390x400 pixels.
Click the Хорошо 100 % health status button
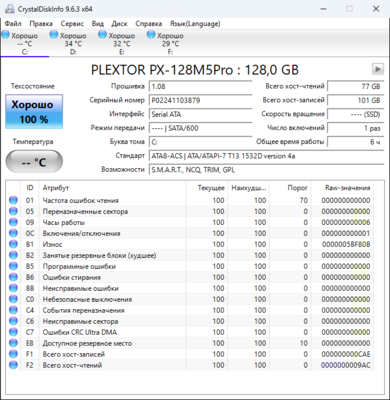coord(34,112)
